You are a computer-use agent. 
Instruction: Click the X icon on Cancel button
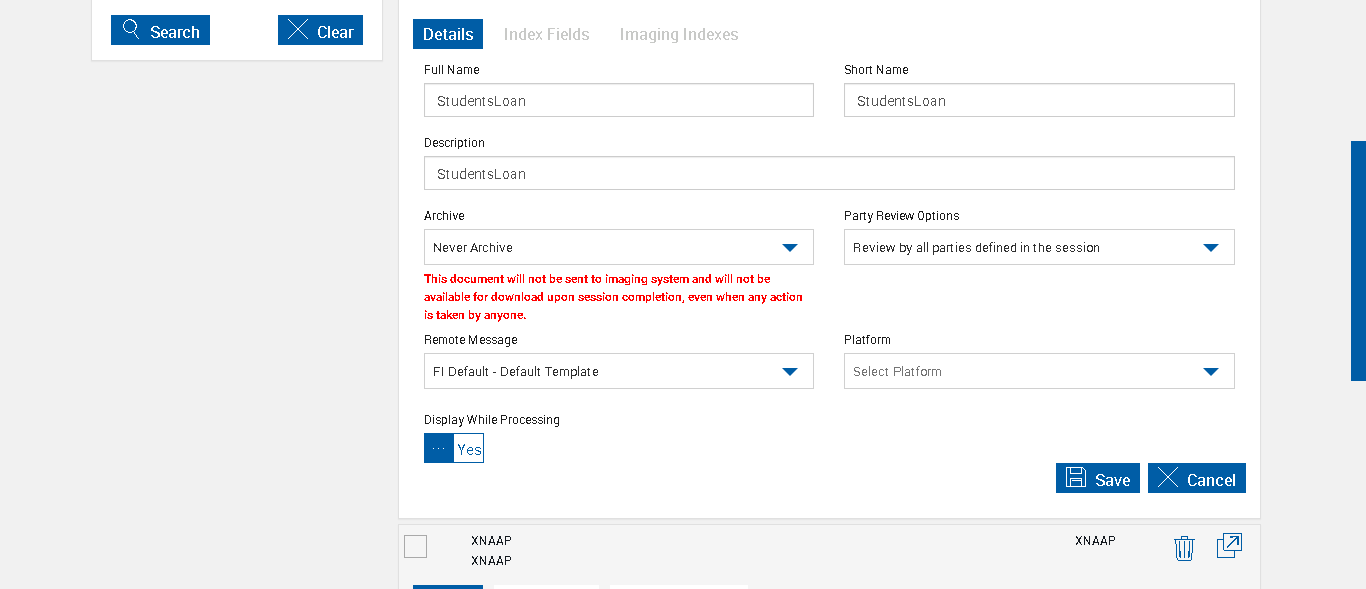pos(1167,478)
